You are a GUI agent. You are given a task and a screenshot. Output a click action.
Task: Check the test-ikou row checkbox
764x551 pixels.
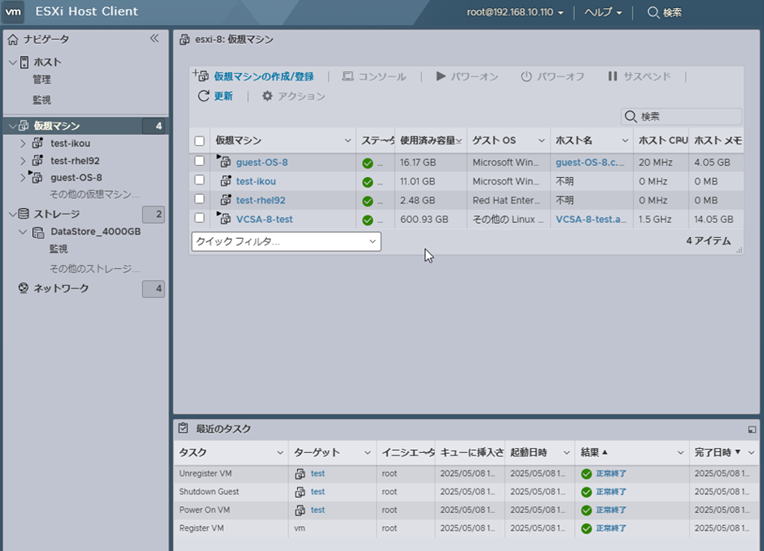200,180
